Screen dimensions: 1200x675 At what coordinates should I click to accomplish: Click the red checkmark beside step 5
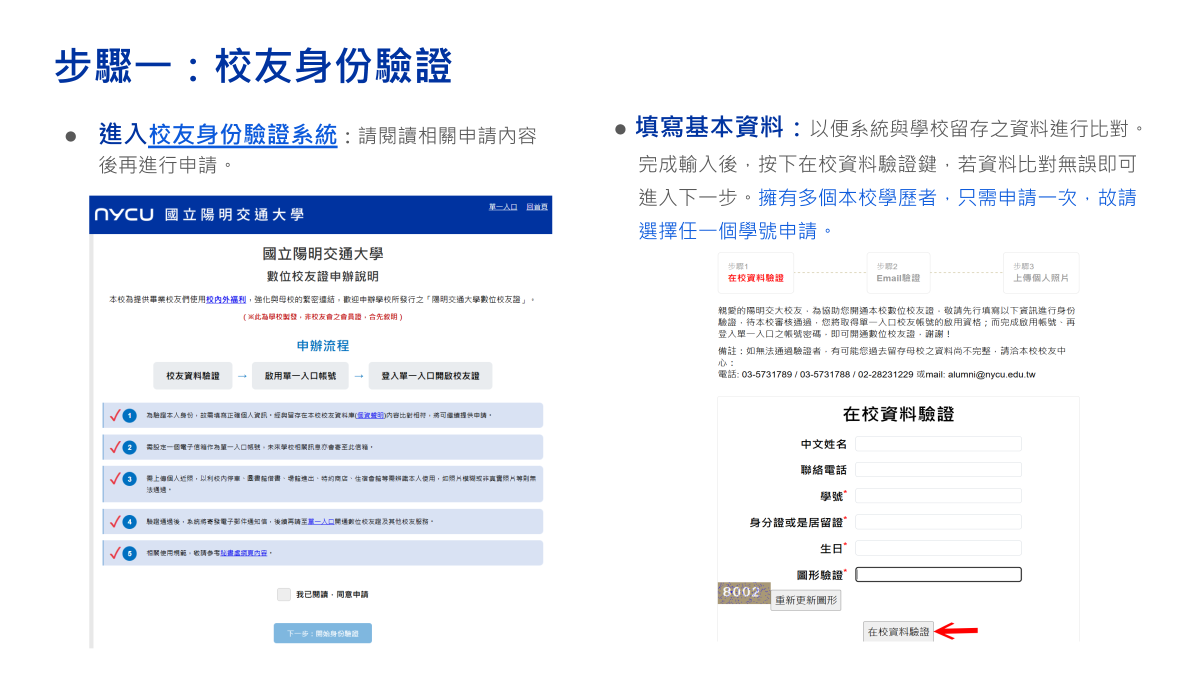(x=113, y=553)
